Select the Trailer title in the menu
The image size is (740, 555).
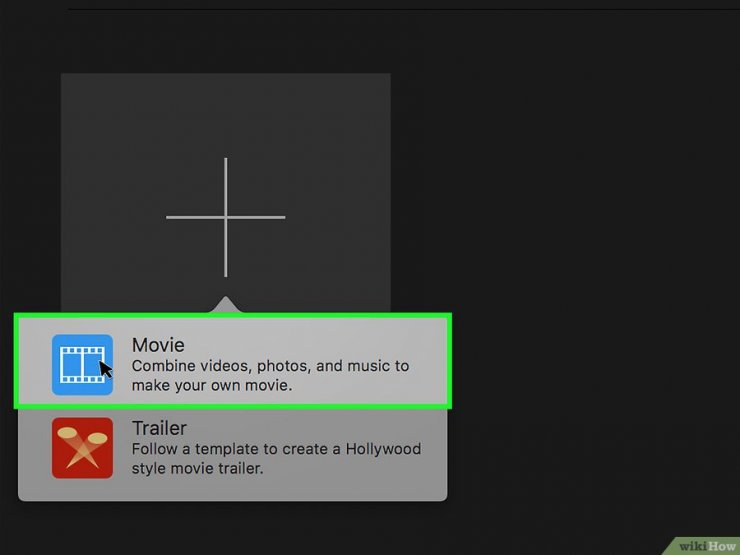[x=160, y=428]
